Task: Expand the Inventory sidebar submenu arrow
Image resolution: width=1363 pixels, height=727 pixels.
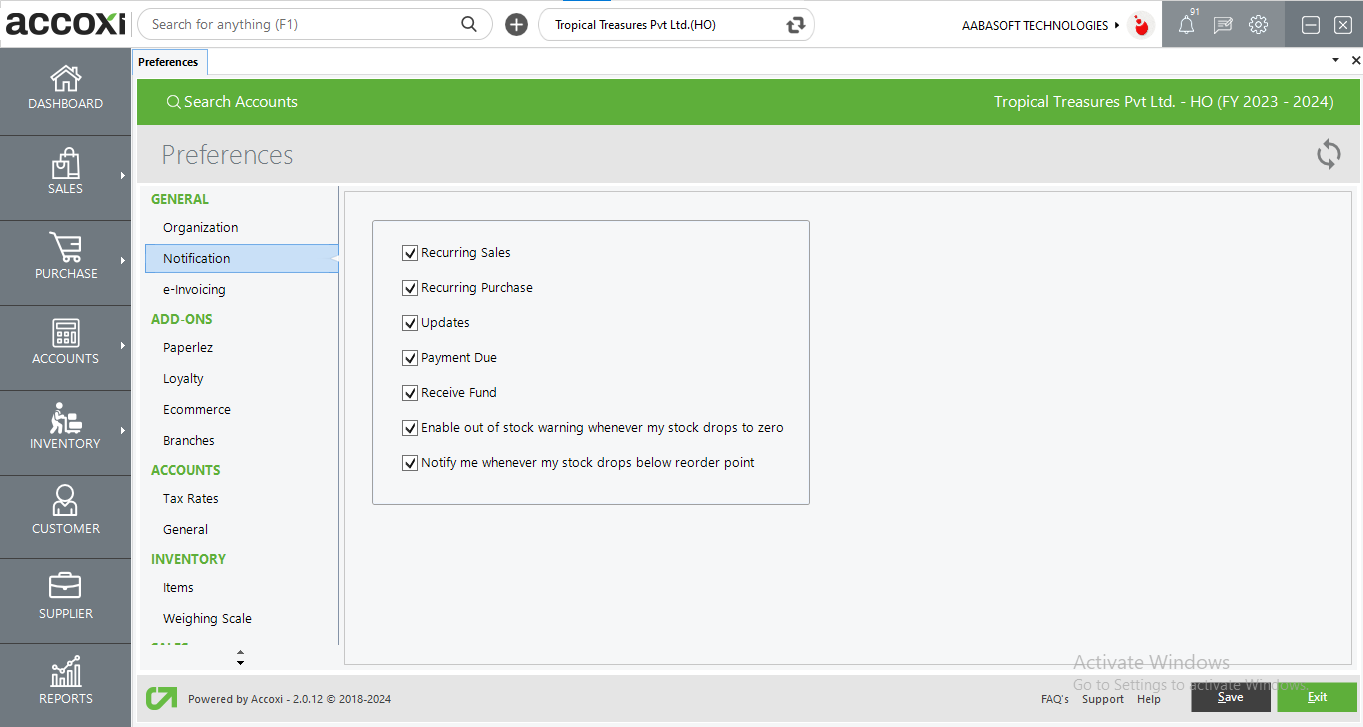Action: point(123,431)
